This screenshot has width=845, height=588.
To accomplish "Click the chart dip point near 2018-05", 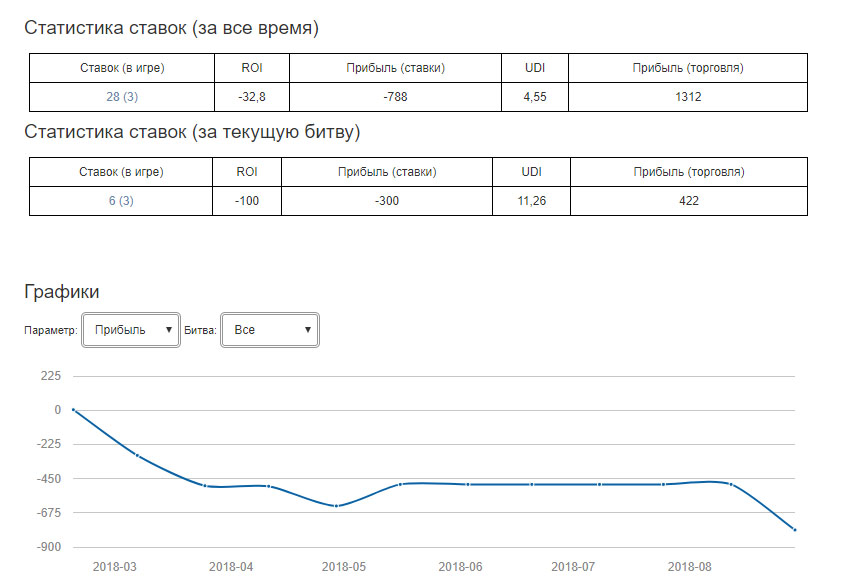I will (336, 506).
